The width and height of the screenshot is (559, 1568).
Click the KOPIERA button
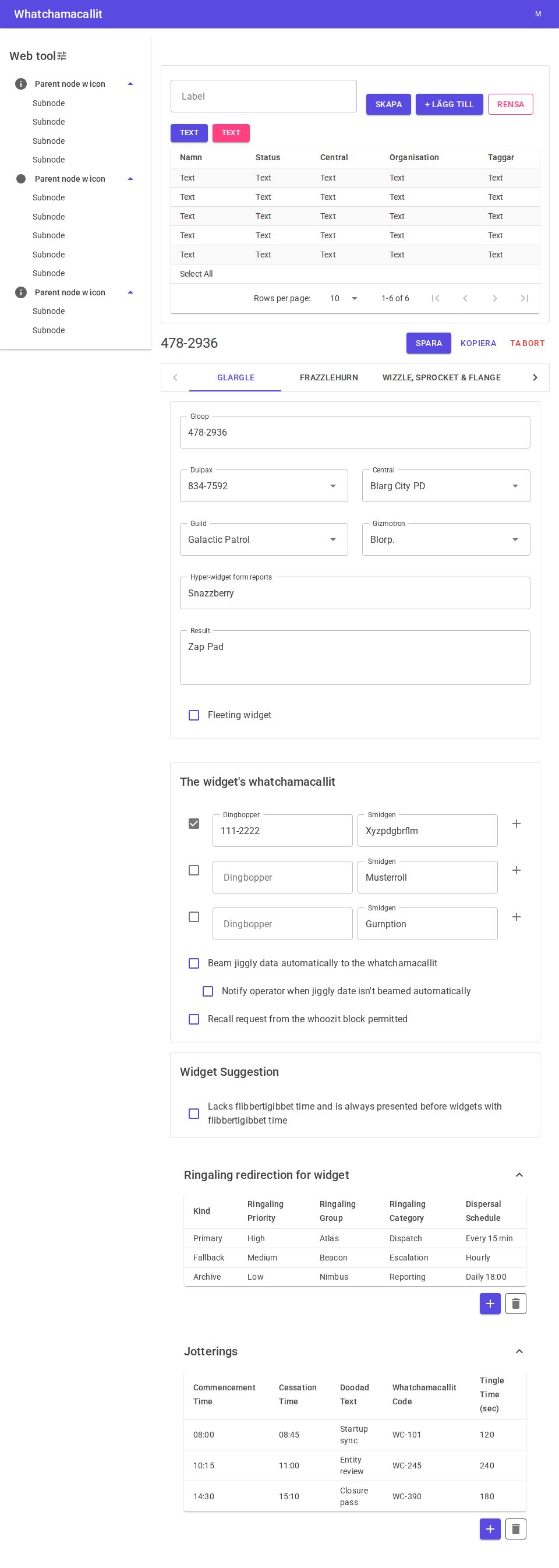(x=479, y=343)
